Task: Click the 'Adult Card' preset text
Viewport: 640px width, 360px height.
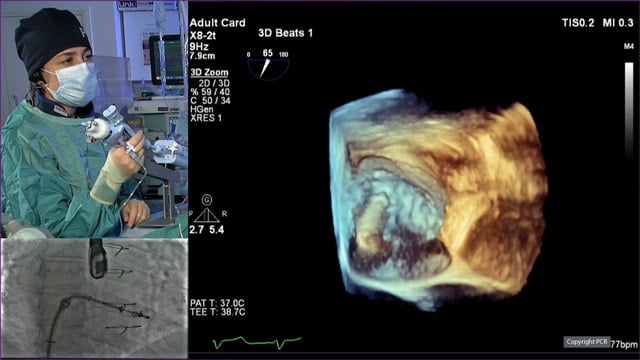Action: 218,23
